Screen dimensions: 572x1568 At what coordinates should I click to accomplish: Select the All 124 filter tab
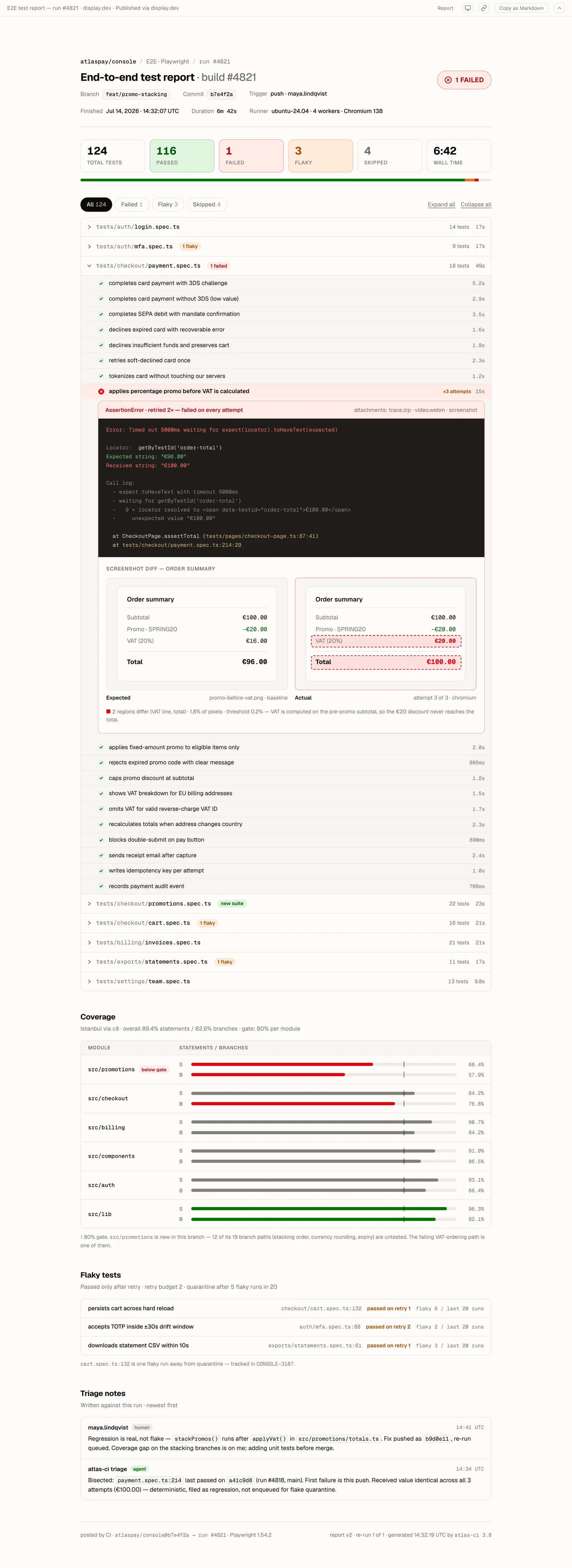[x=96, y=204]
